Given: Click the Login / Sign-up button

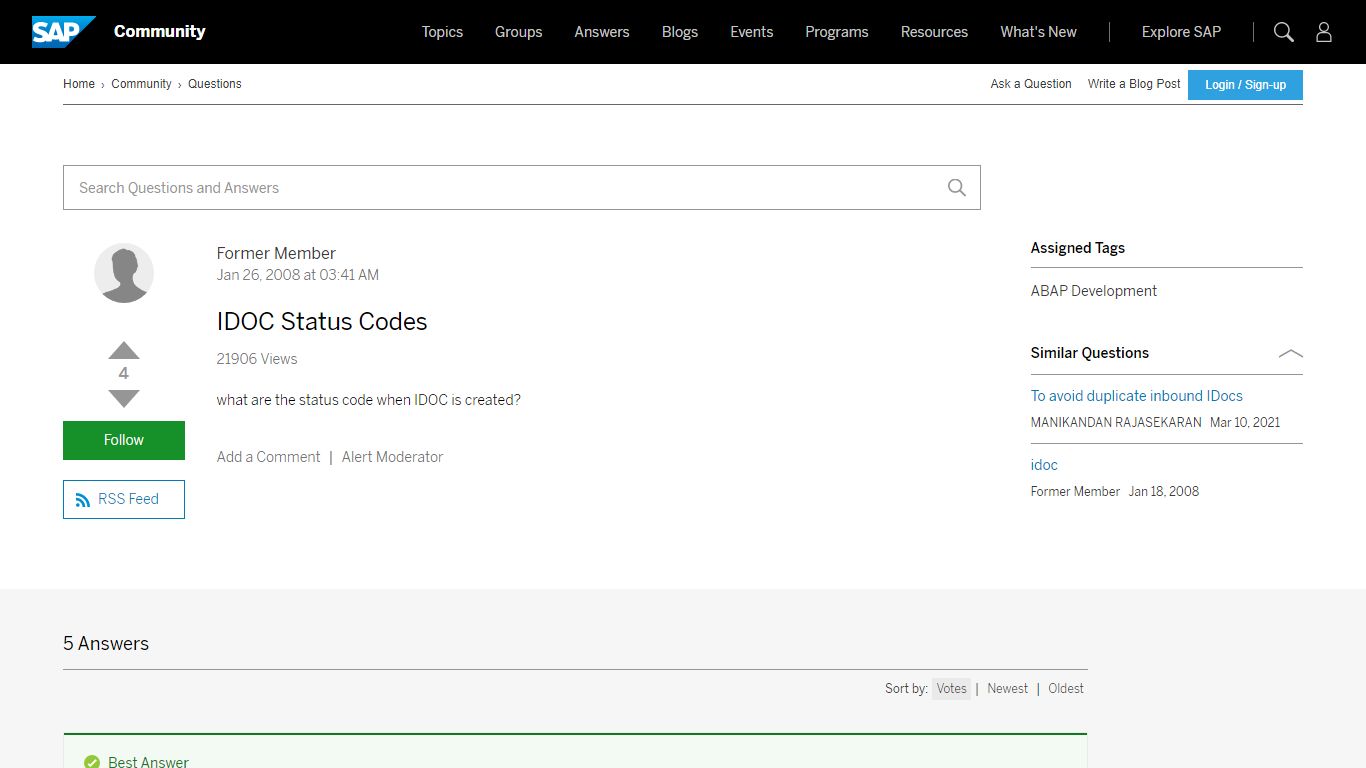Looking at the screenshot, I should [1245, 85].
